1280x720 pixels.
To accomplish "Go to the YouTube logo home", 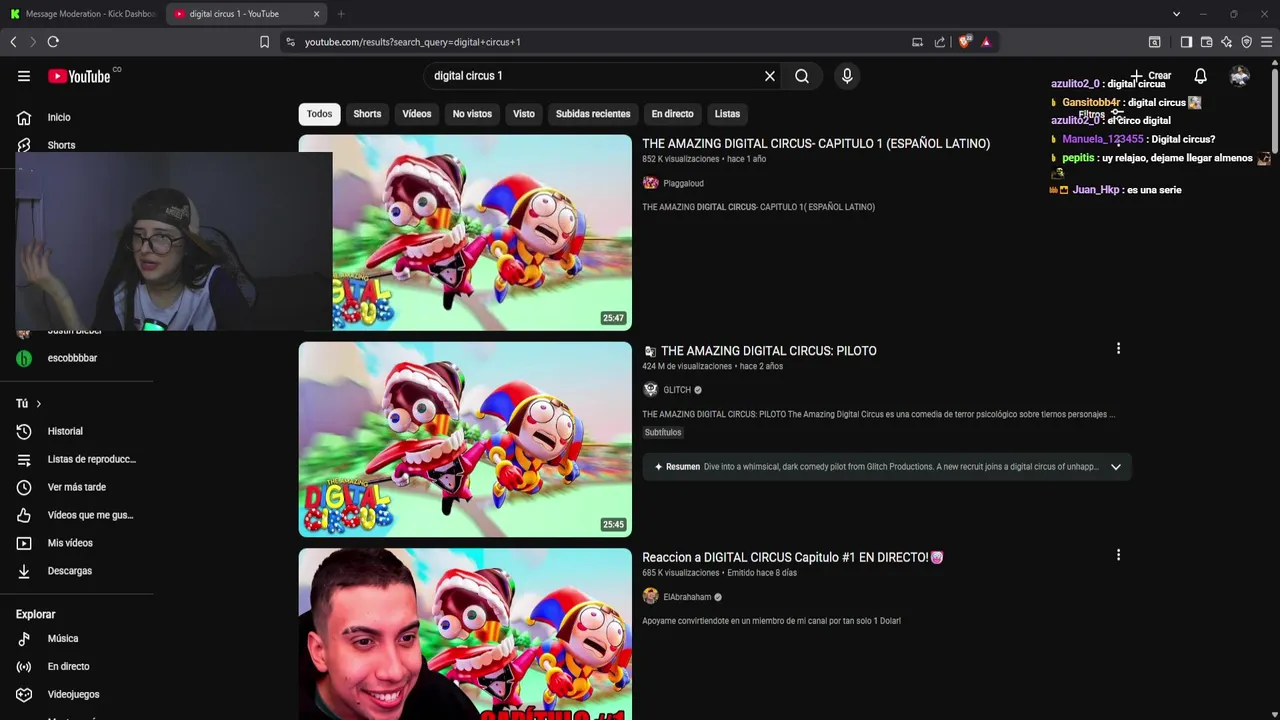I will click(79, 76).
